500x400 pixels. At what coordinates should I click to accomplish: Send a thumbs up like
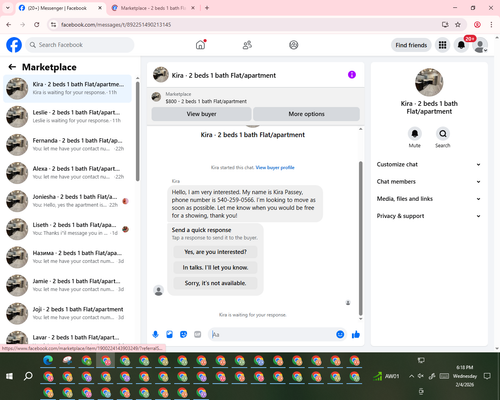coord(356,334)
